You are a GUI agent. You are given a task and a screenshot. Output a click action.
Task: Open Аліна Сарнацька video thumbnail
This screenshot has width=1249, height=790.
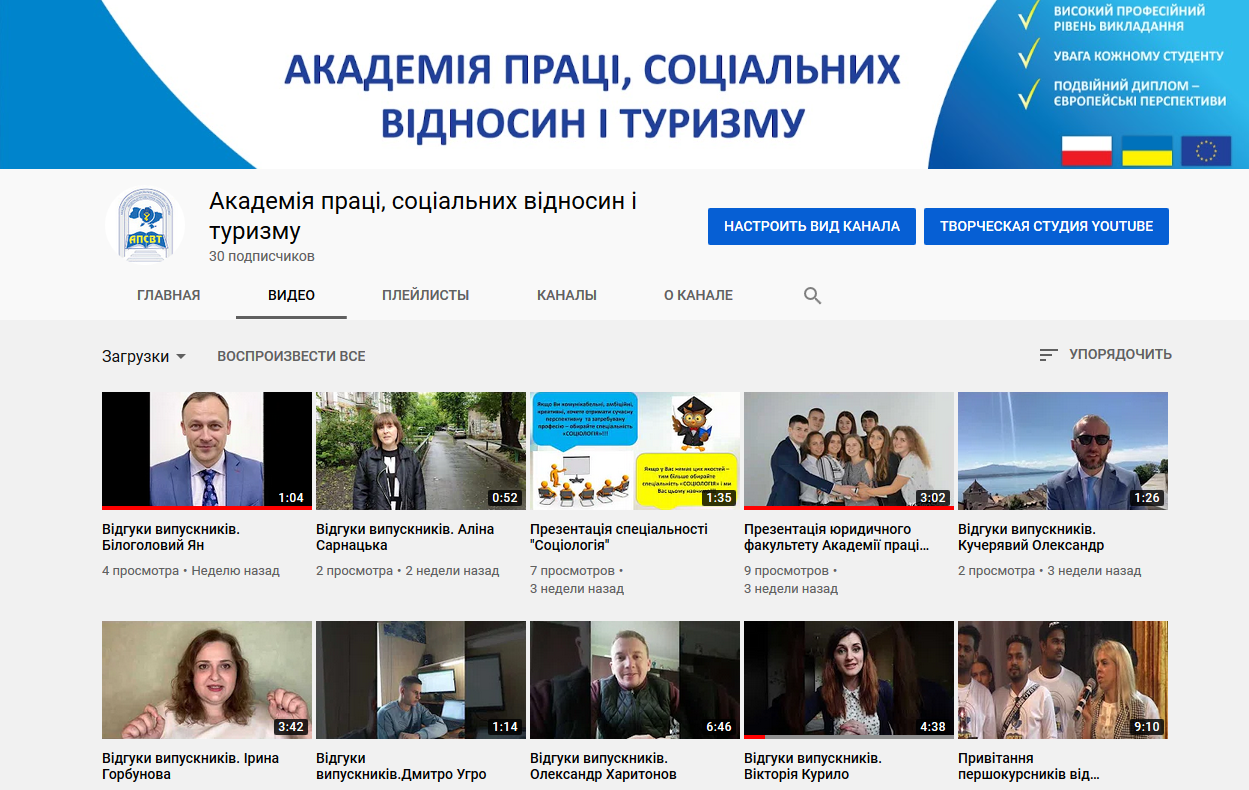(421, 451)
